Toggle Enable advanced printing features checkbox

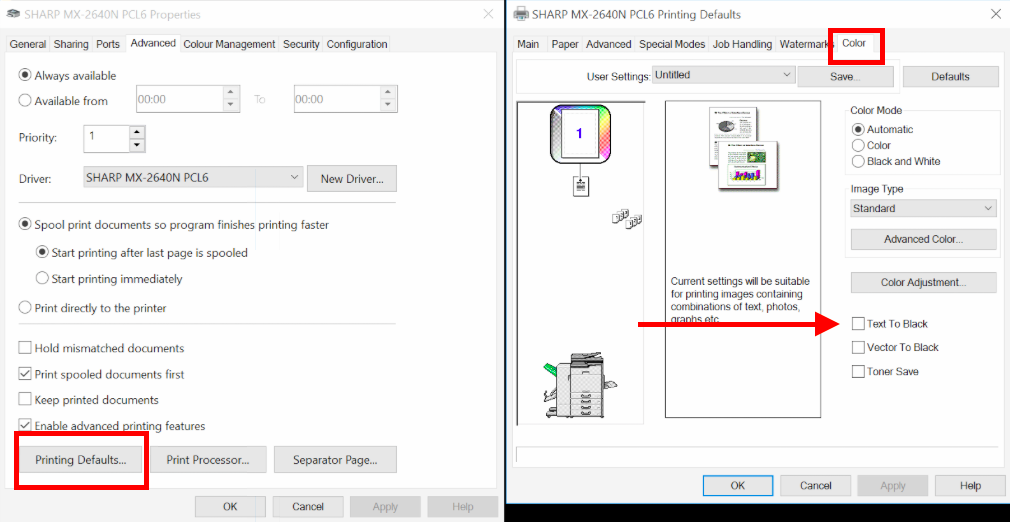[25, 425]
